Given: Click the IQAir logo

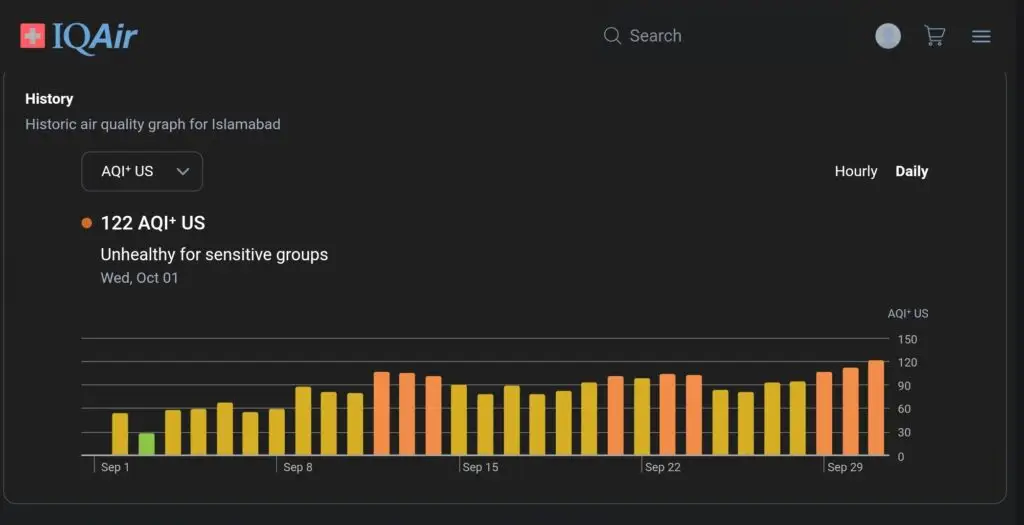Looking at the screenshot, I should click(x=79, y=37).
